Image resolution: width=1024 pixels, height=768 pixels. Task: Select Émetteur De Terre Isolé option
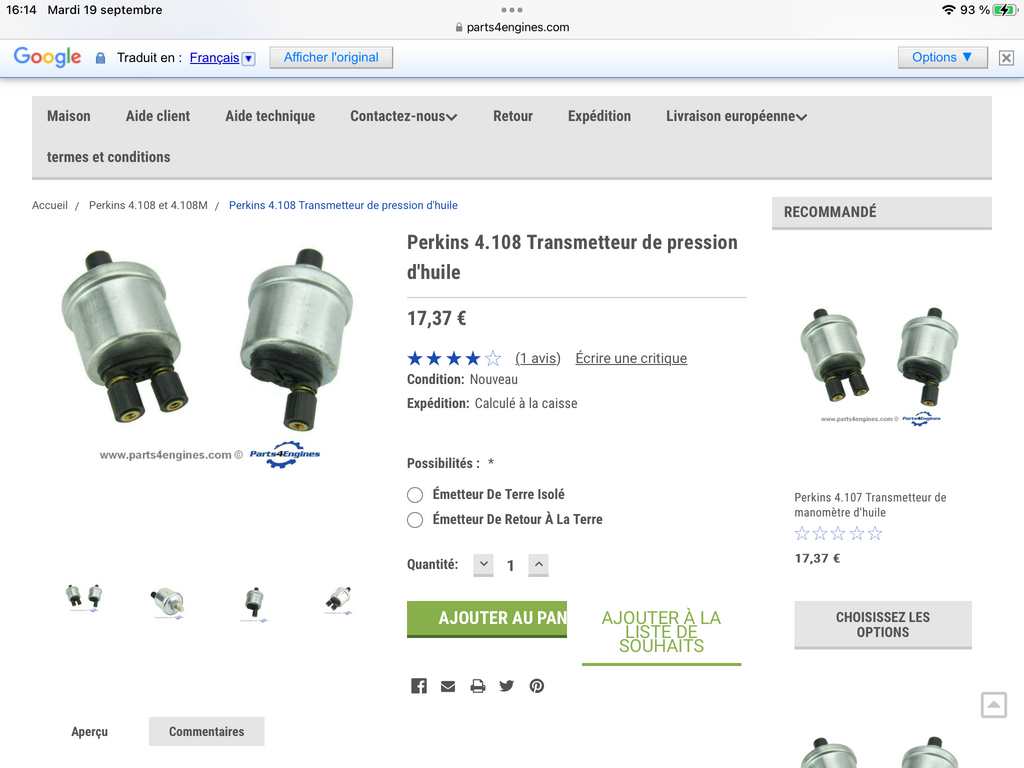(415, 495)
